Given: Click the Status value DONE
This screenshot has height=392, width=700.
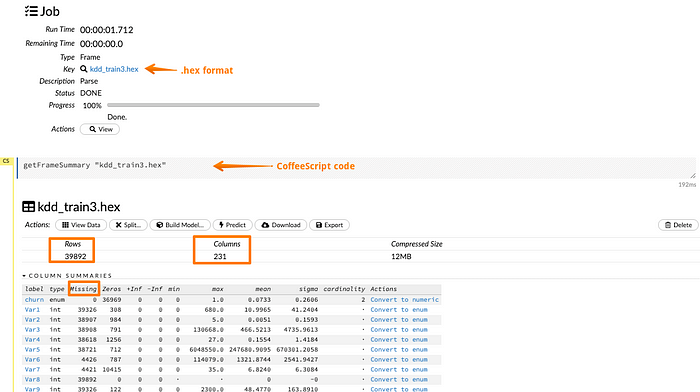Looking at the screenshot, I should click(91, 93).
